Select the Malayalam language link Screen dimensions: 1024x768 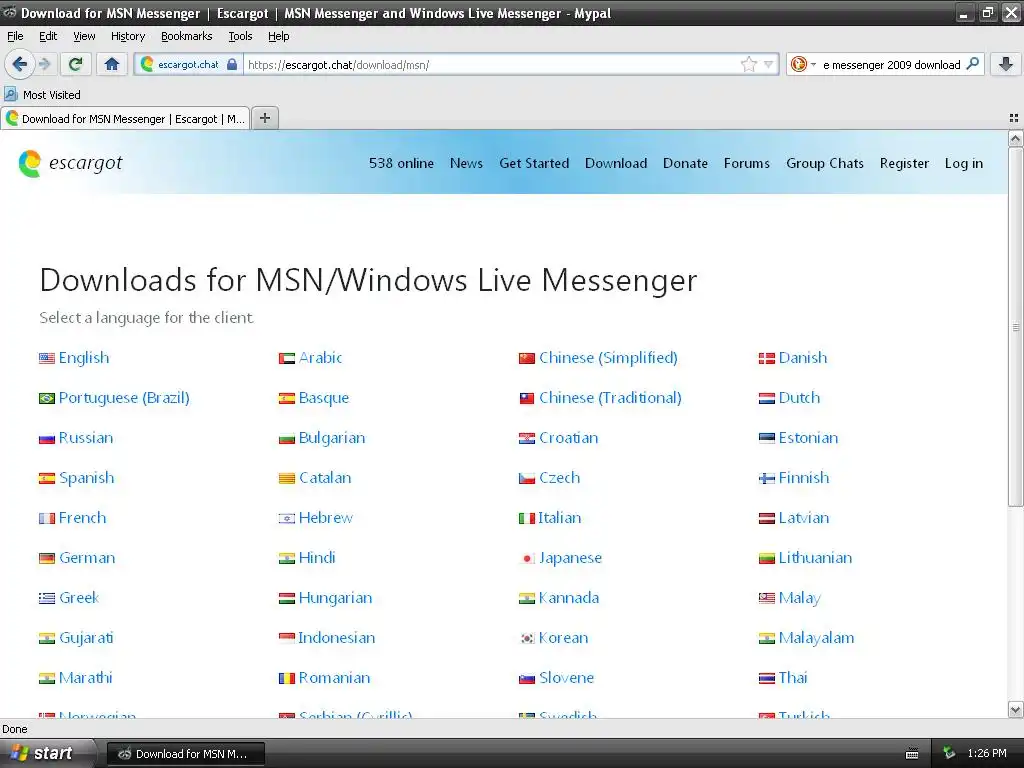816,638
